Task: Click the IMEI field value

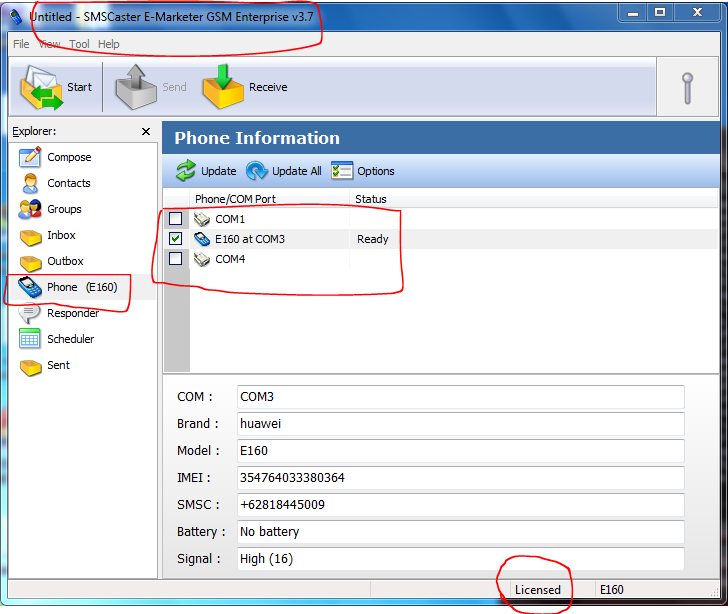Action: (x=461, y=478)
